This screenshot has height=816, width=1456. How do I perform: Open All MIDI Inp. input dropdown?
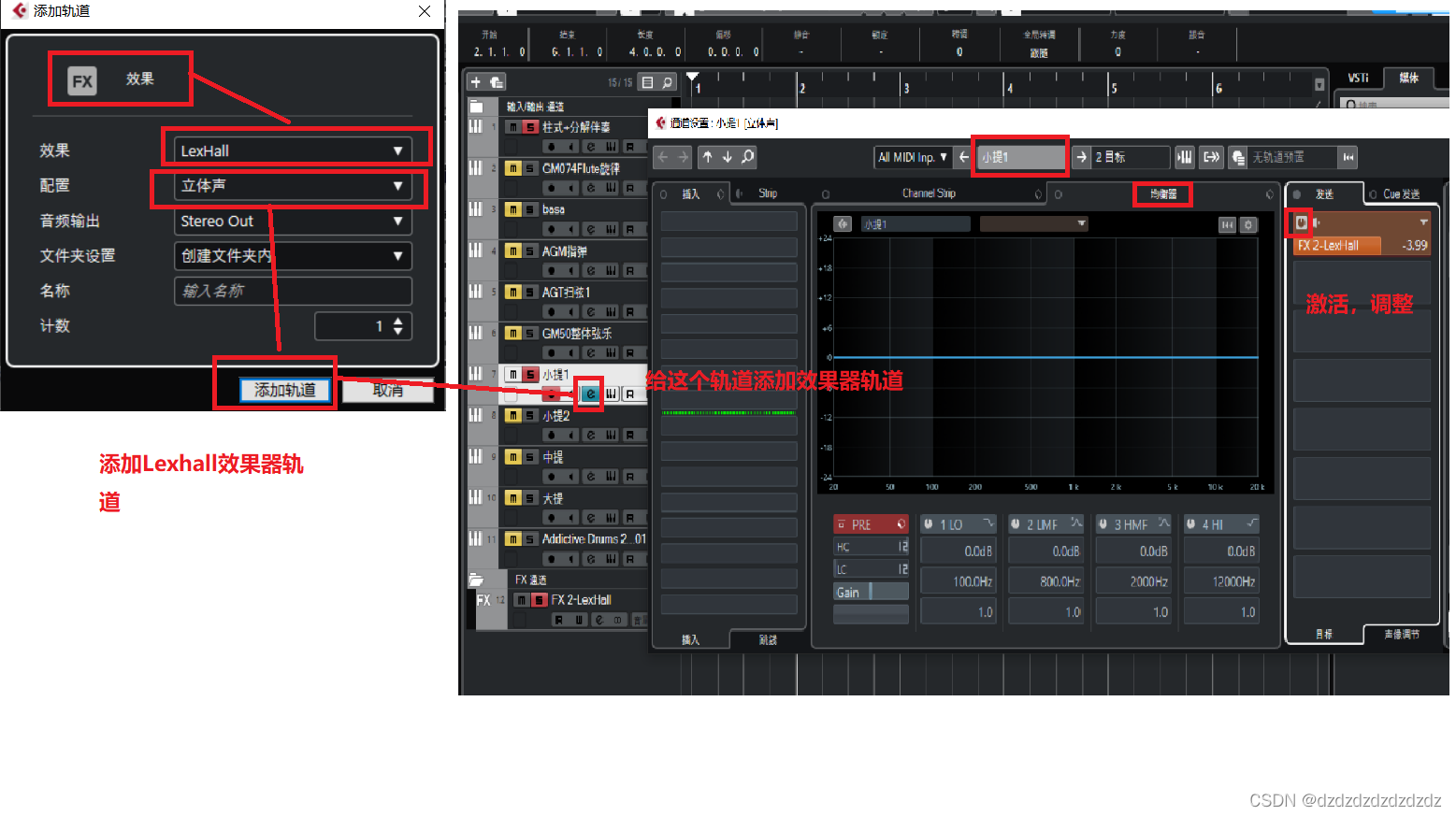pos(913,157)
